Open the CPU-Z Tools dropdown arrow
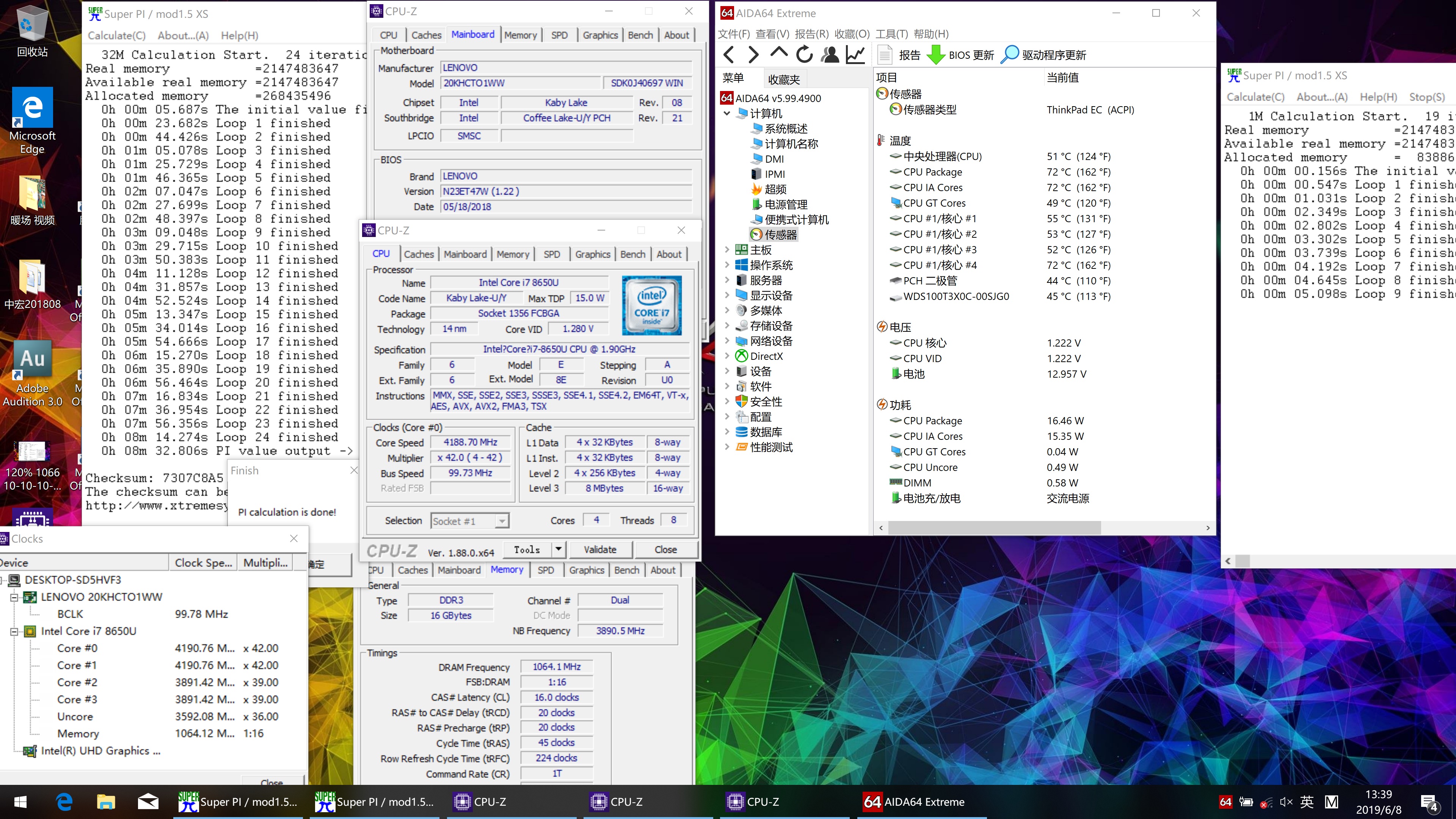 [559, 549]
